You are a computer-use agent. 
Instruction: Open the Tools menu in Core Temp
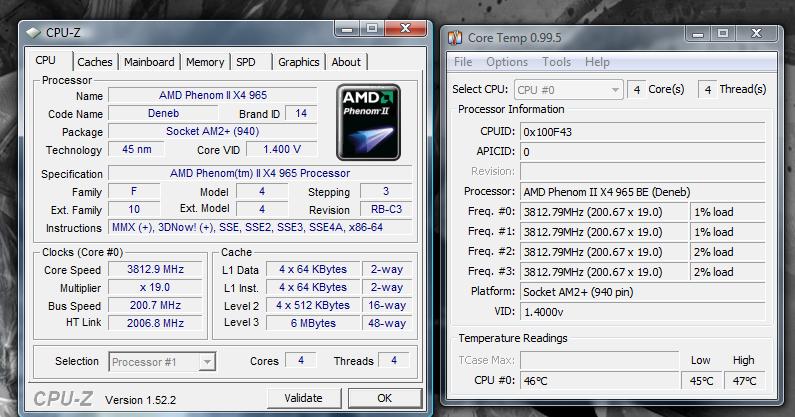tap(556, 62)
